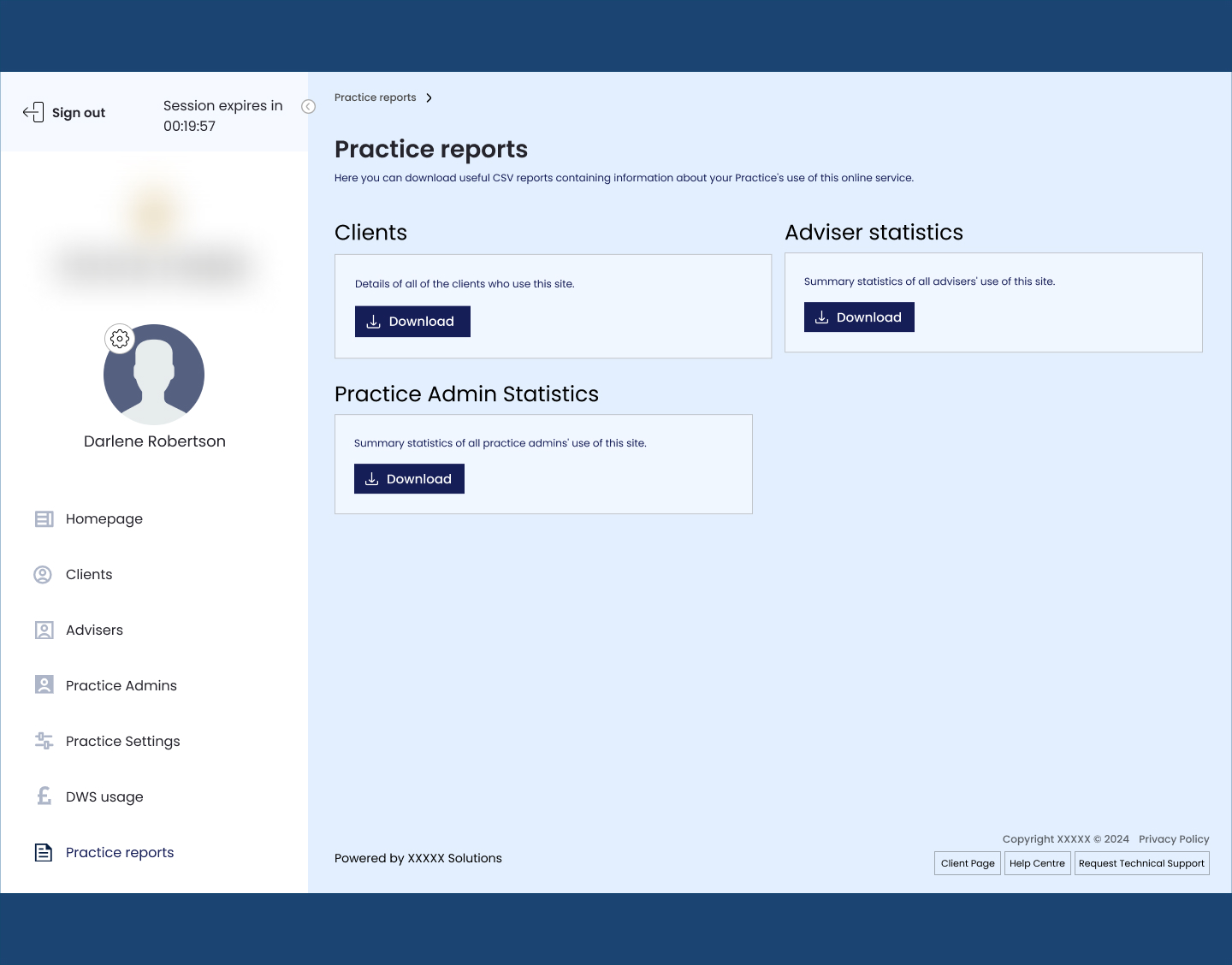Click the Practice Settings sliders icon

(44, 741)
